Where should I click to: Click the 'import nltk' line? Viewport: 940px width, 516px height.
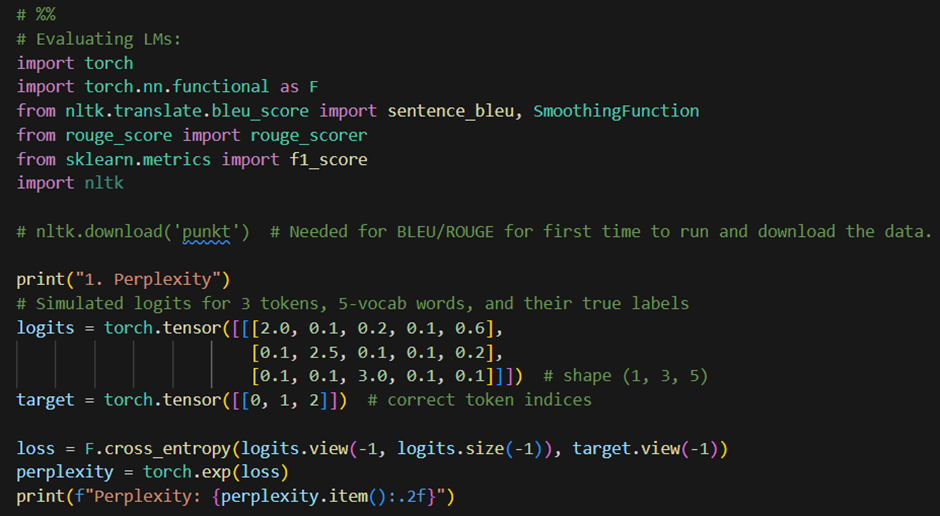70,183
